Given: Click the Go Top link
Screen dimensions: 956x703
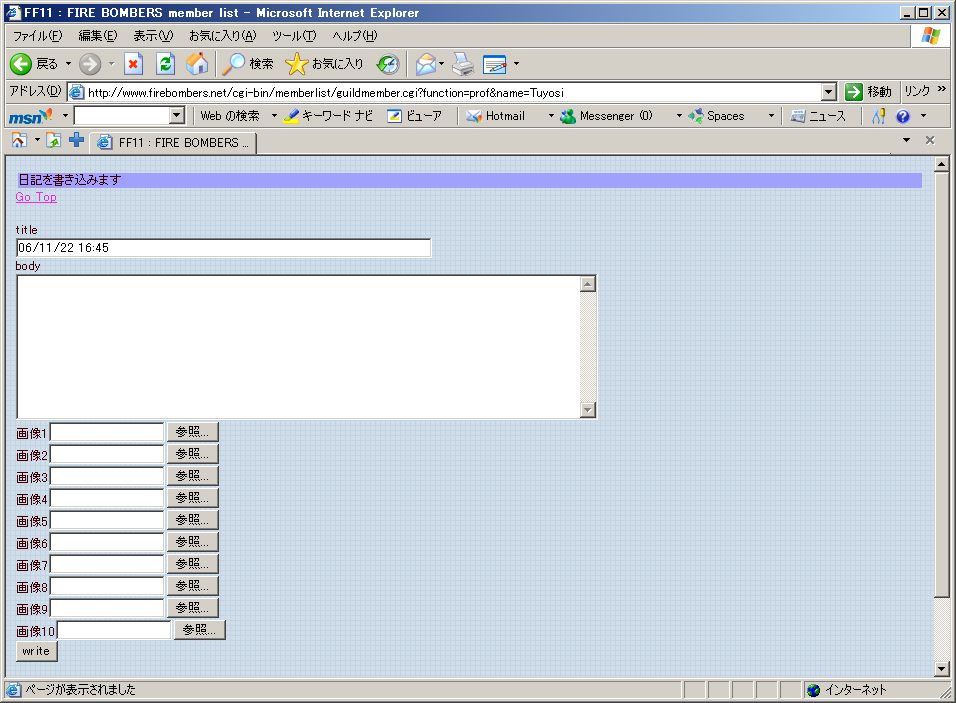Looking at the screenshot, I should pos(36,197).
